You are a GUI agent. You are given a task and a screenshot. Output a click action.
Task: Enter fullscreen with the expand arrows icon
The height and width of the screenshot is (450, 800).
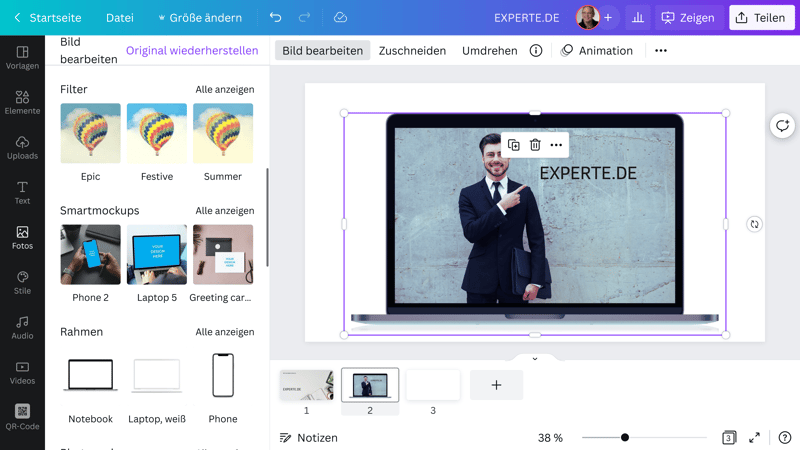[x=755, y=437]
